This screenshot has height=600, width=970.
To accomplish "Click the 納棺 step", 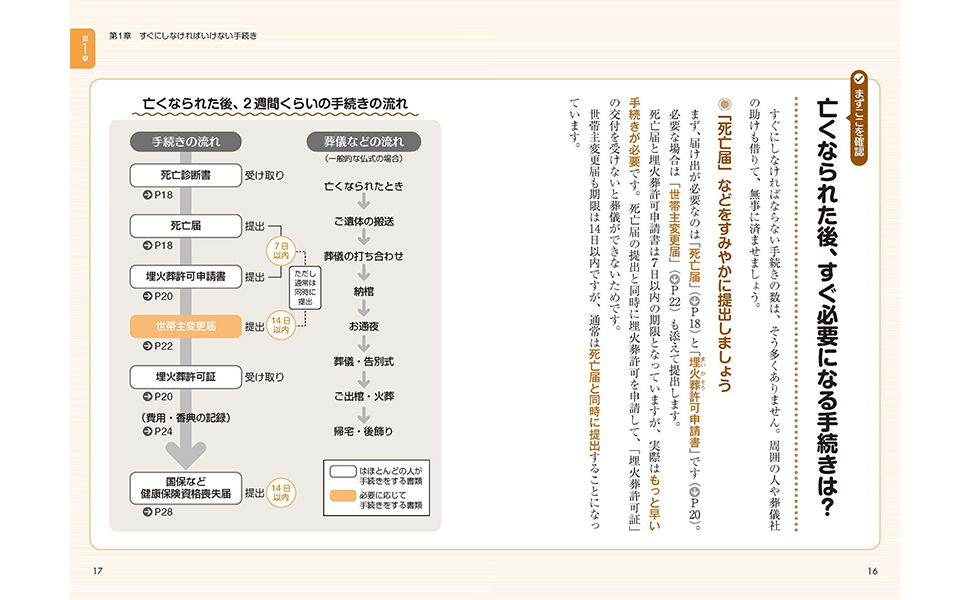I will (x=364, y=291).
